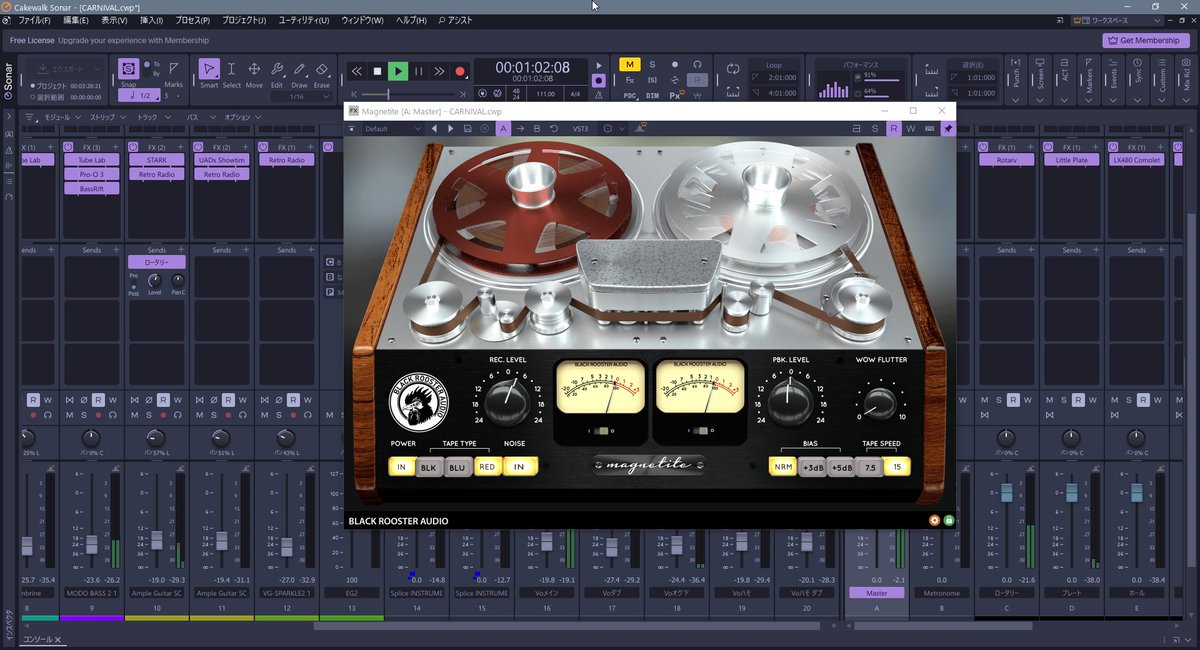Pause the transport
The width and height of the screenshot is (1200, 650).
pyautogui.click(x=419, y=71)
